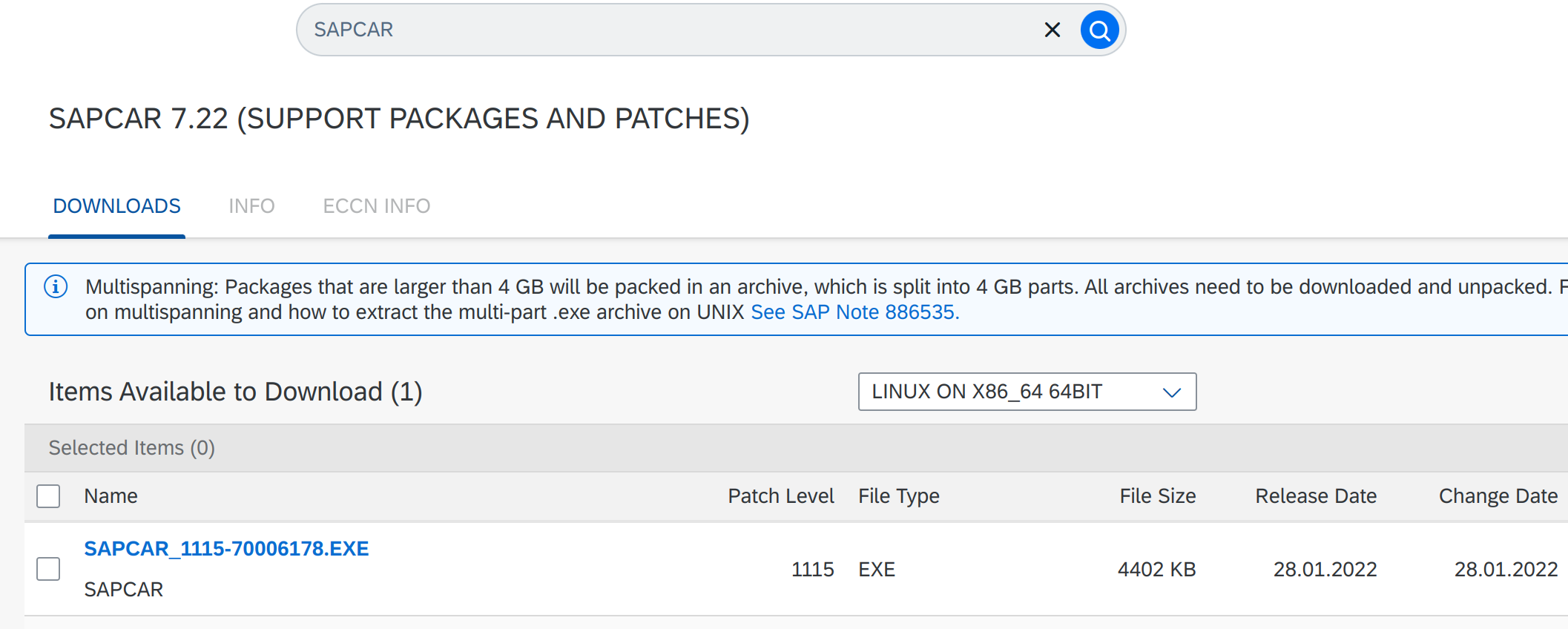The image size is (1568, 629).
Task: Open the INFO tab
Action: coord(251,206)
